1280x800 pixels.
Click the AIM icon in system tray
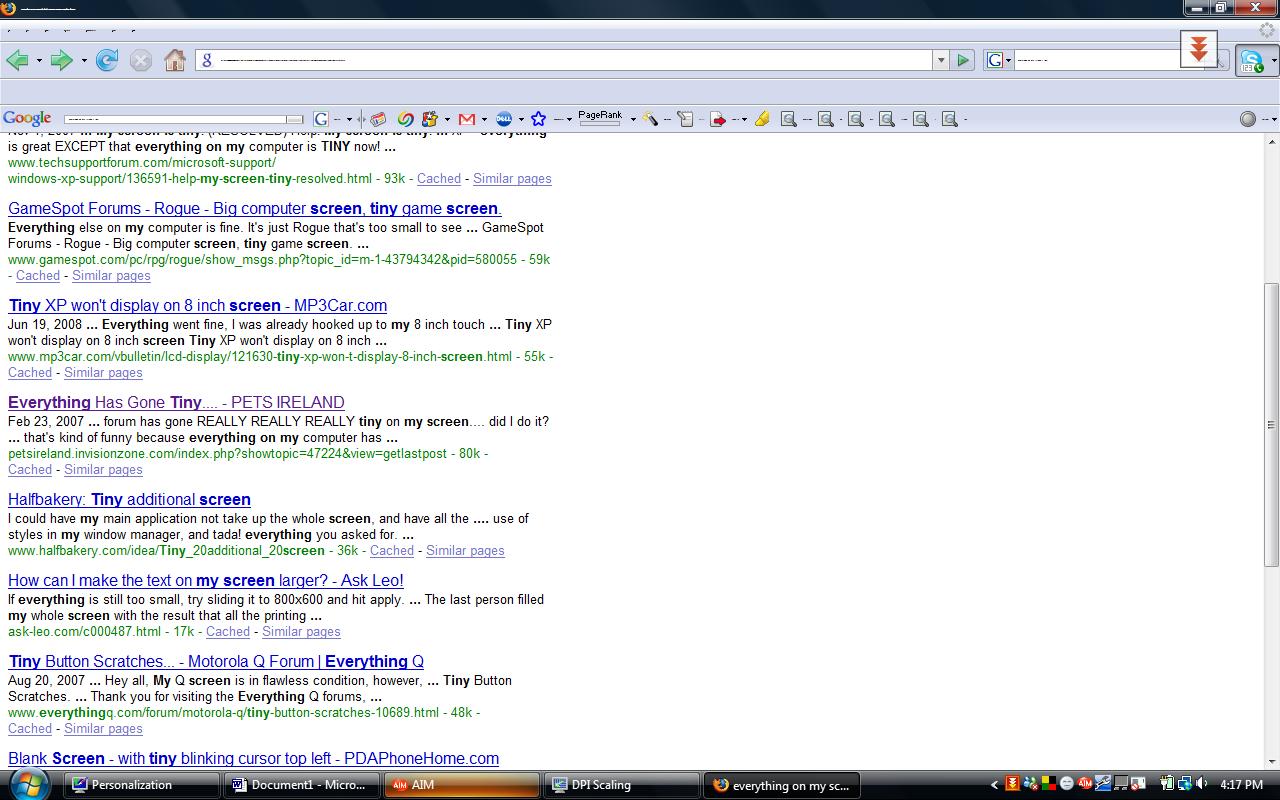1085,785
